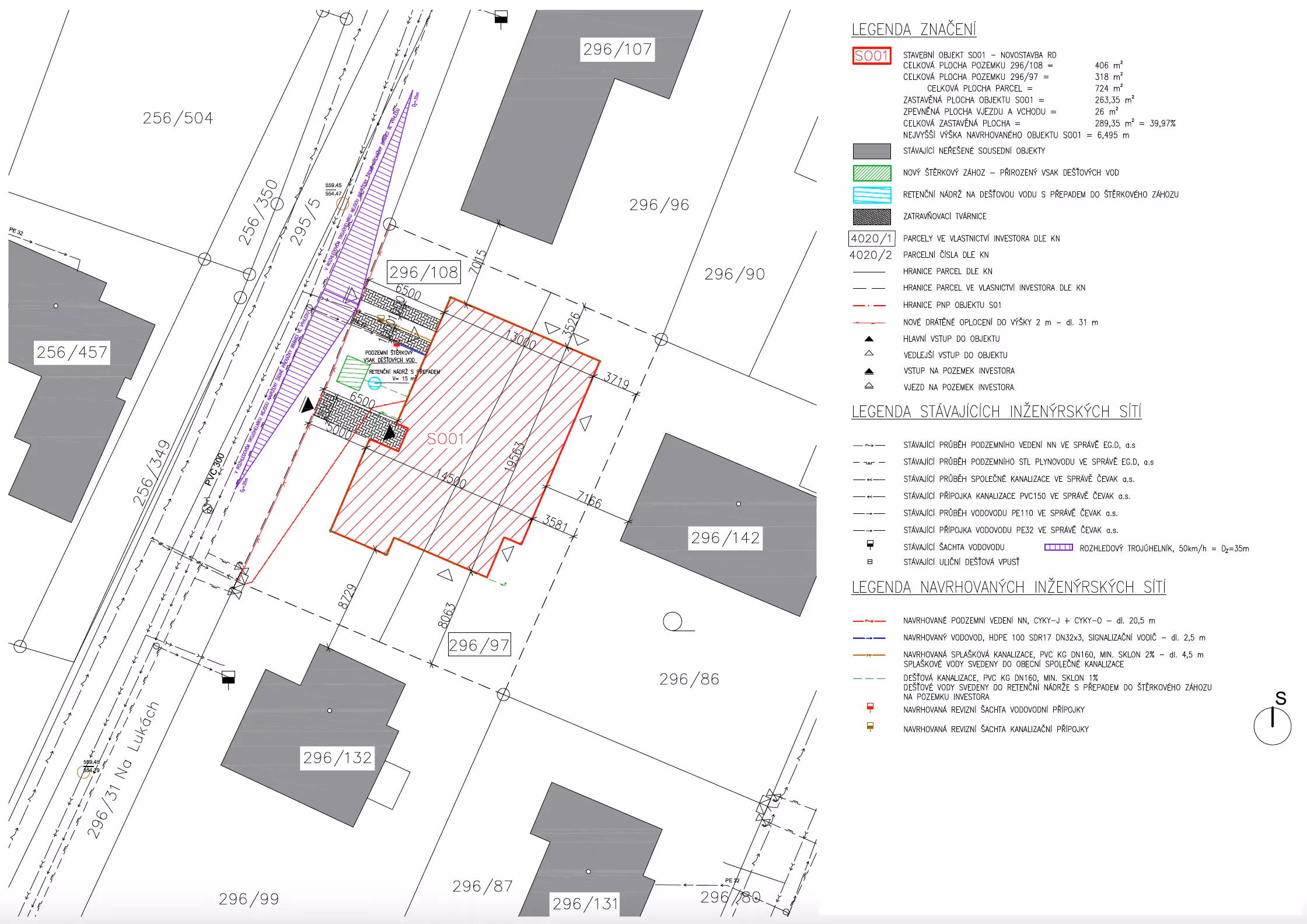1307x924 pixels.
Task: Click the red water revision shaft legend symbol
Action: pyautogui.click(x=870, y=708)
